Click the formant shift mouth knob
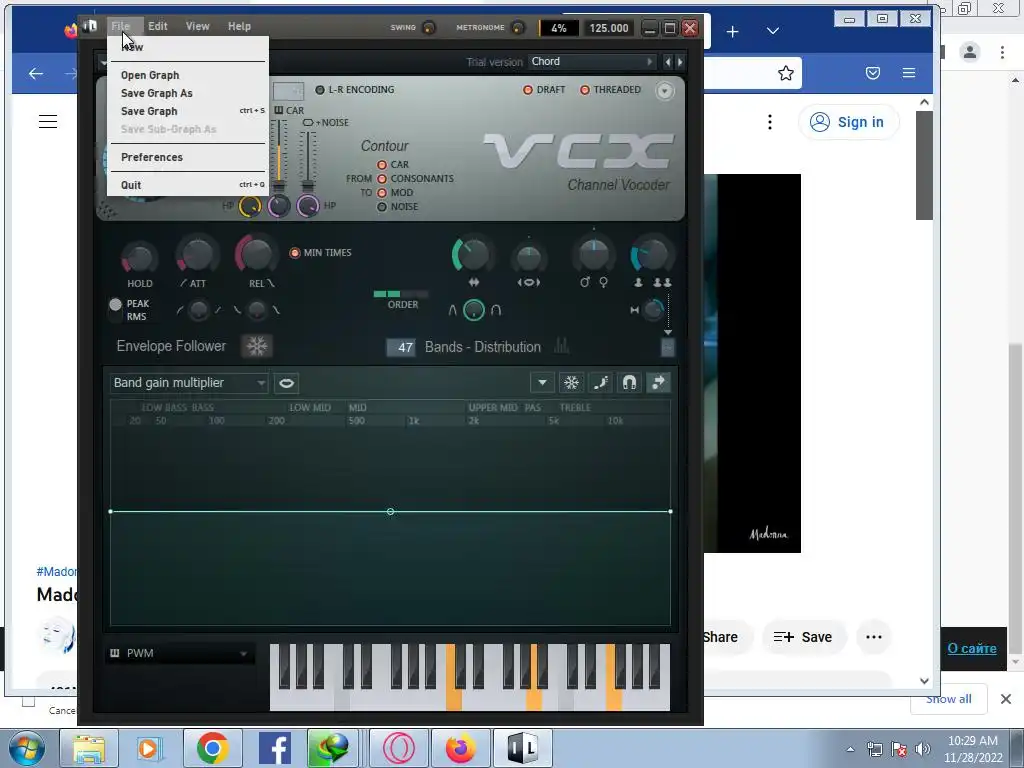The image size is (1024, 768). 528,258
